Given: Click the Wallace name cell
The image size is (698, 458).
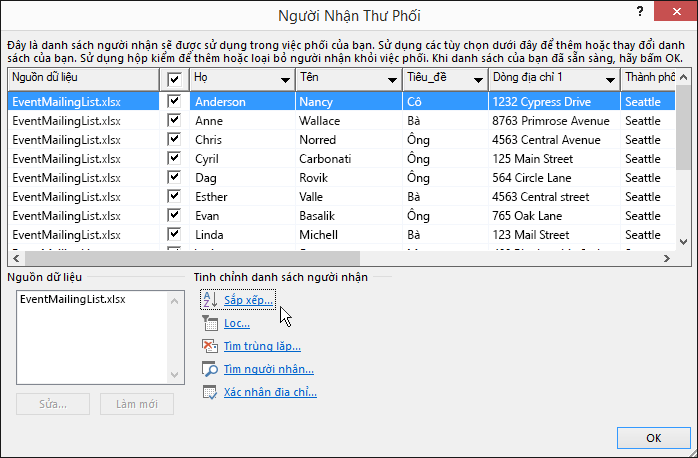Looking at the screenshot, I should [349, 121].
